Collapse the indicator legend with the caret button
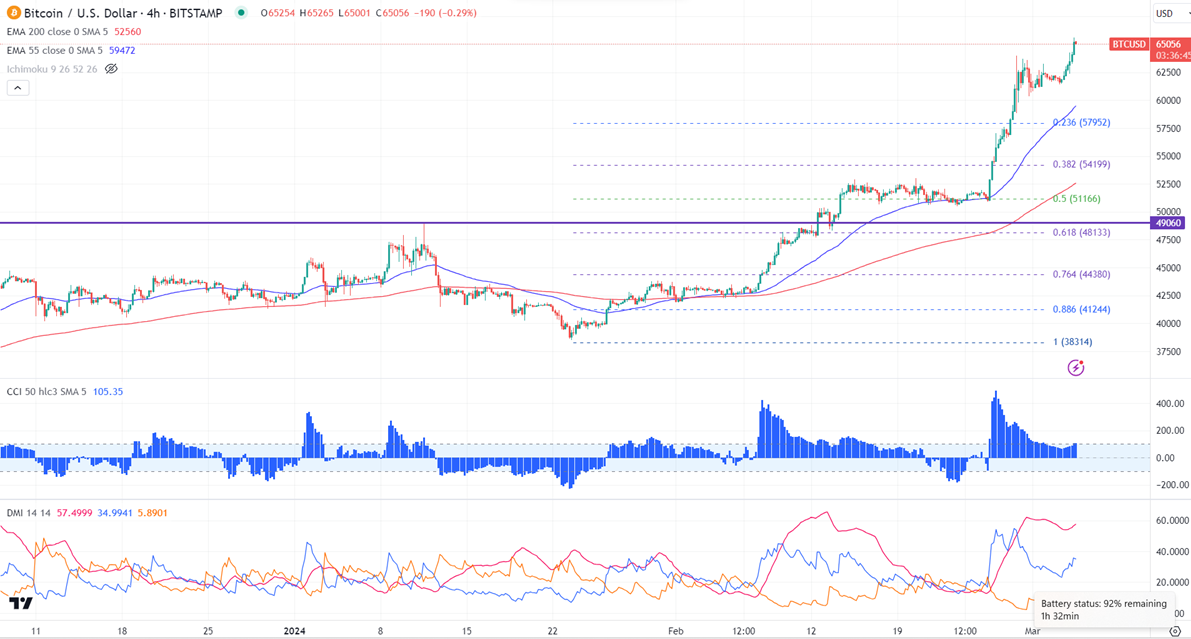Viewport: 1191px width, 639px height. (18, 88)
